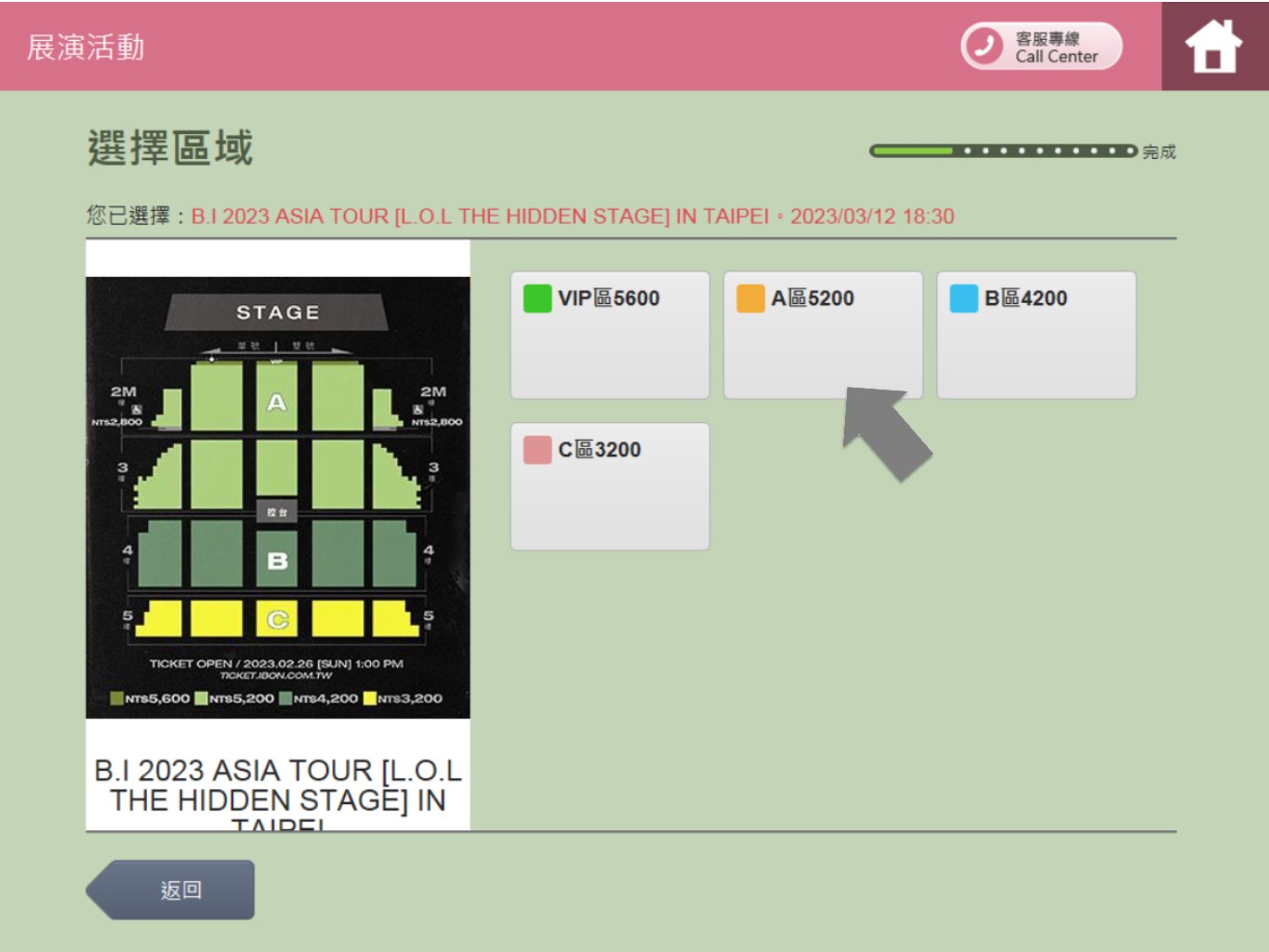Screen dimensions: 1269x952
Task: Click the orange square beside A區5200
Action: [x=749, y=298]
